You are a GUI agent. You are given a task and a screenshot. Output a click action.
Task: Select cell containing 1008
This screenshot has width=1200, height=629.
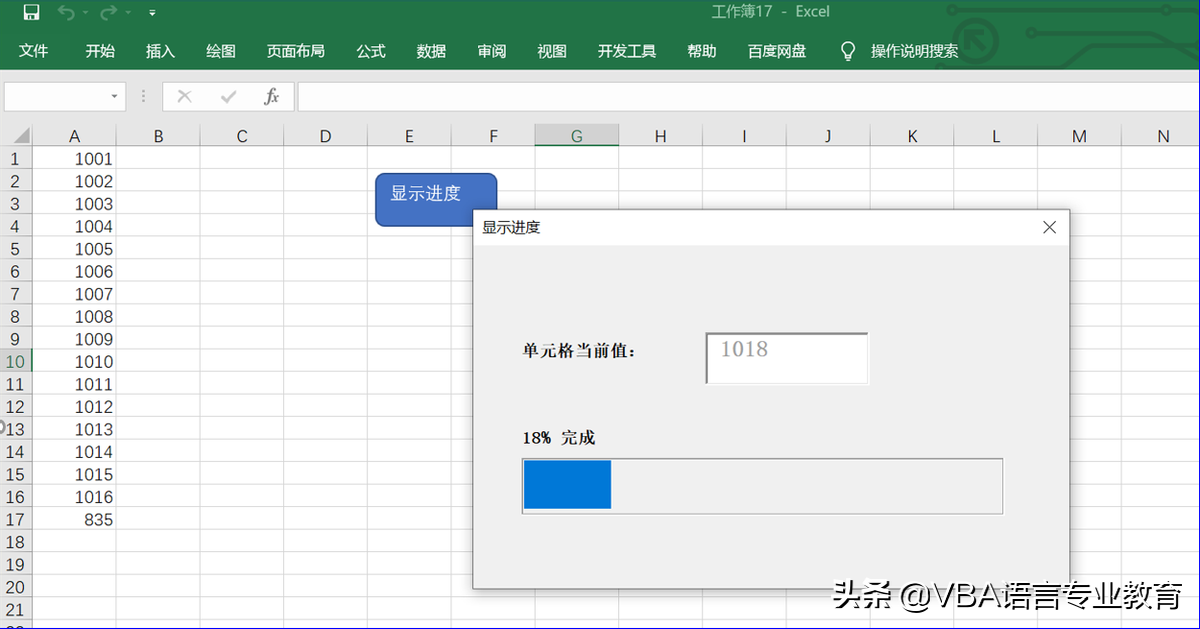(x=75, y=316)
